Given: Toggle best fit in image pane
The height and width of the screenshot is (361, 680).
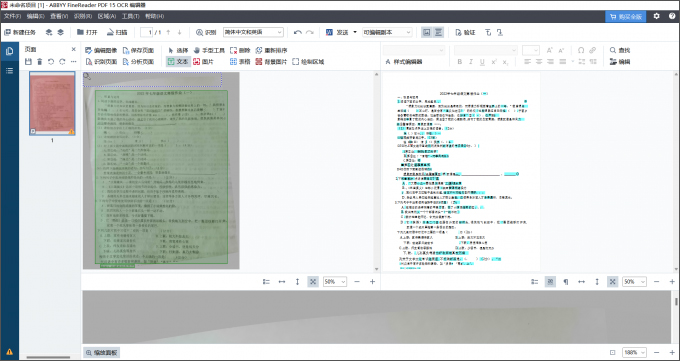Looking at the screenshot, I should tap(313, 282).
